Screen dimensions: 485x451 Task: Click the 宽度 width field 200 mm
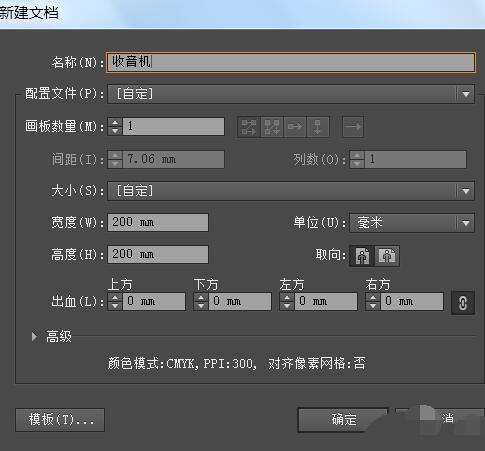click(158, 222)
